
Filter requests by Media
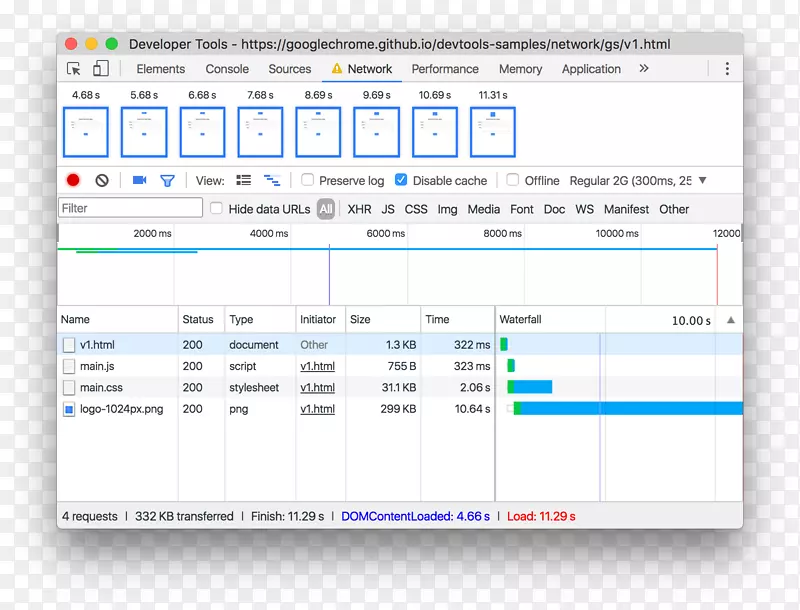pos(484,209)
